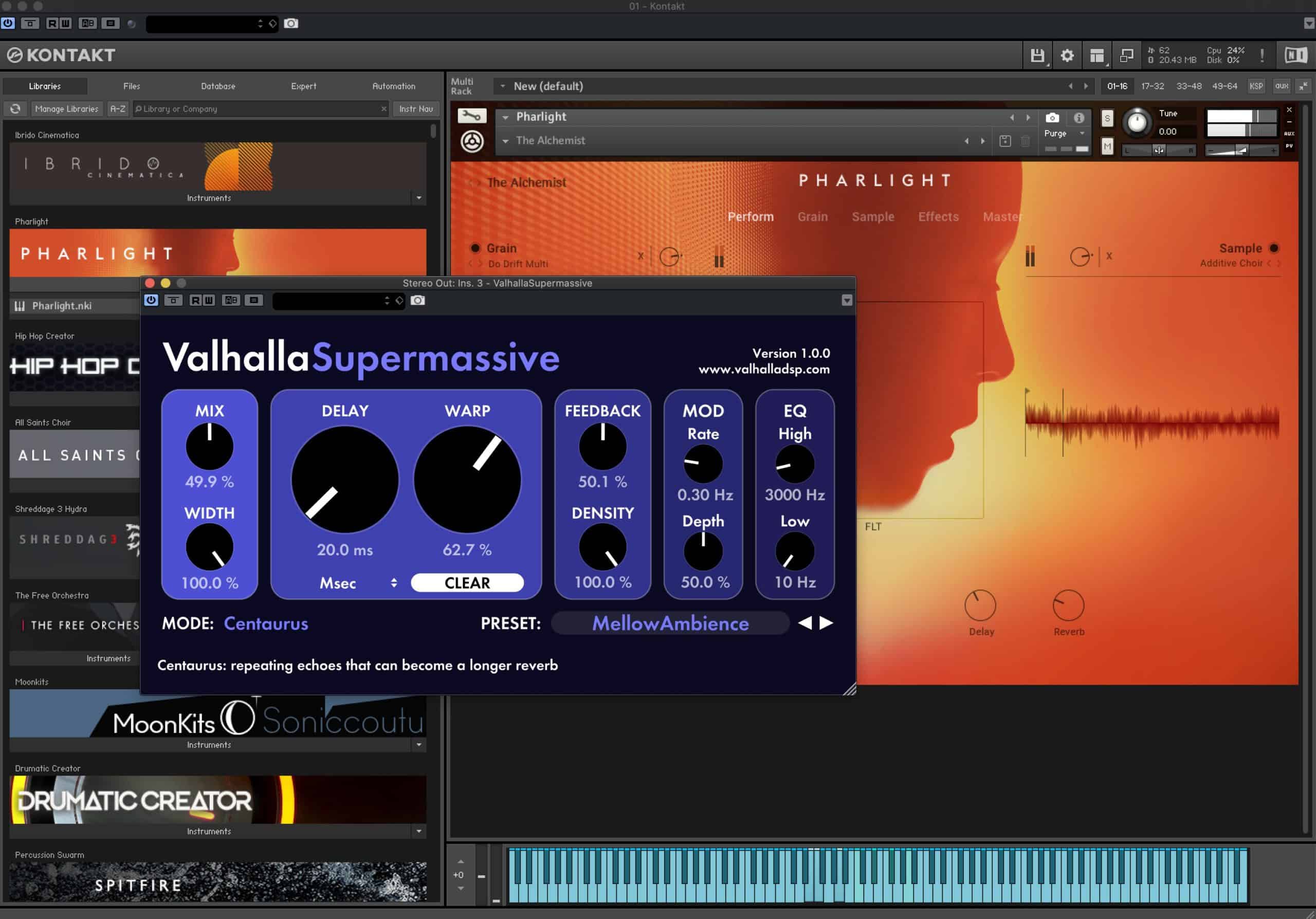Screen dimensions: 1316x919
Task: Select next Valhalla preset with right arrow
Action: pyautogui.click(x=826, y=623)
